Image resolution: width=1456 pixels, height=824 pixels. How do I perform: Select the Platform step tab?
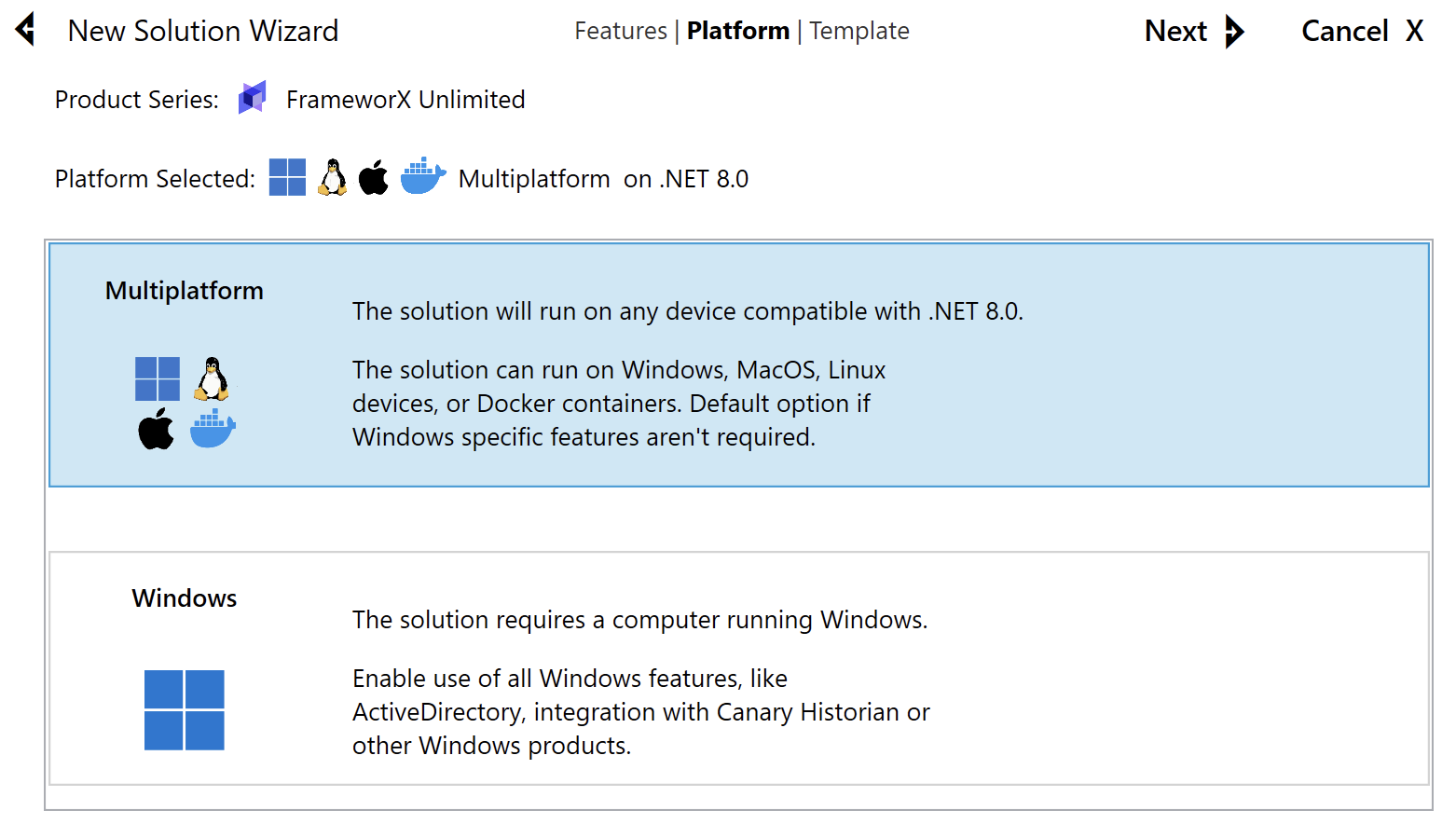(x=737, y=31)
